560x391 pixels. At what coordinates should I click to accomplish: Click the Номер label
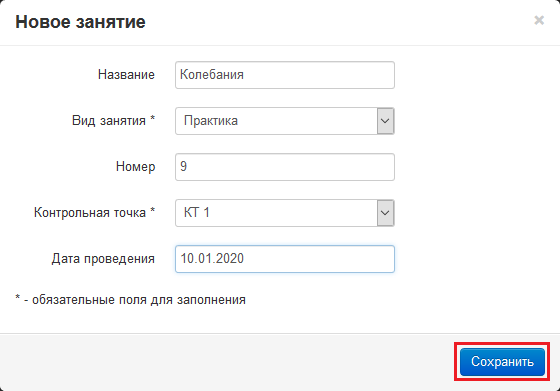point(135,167)
